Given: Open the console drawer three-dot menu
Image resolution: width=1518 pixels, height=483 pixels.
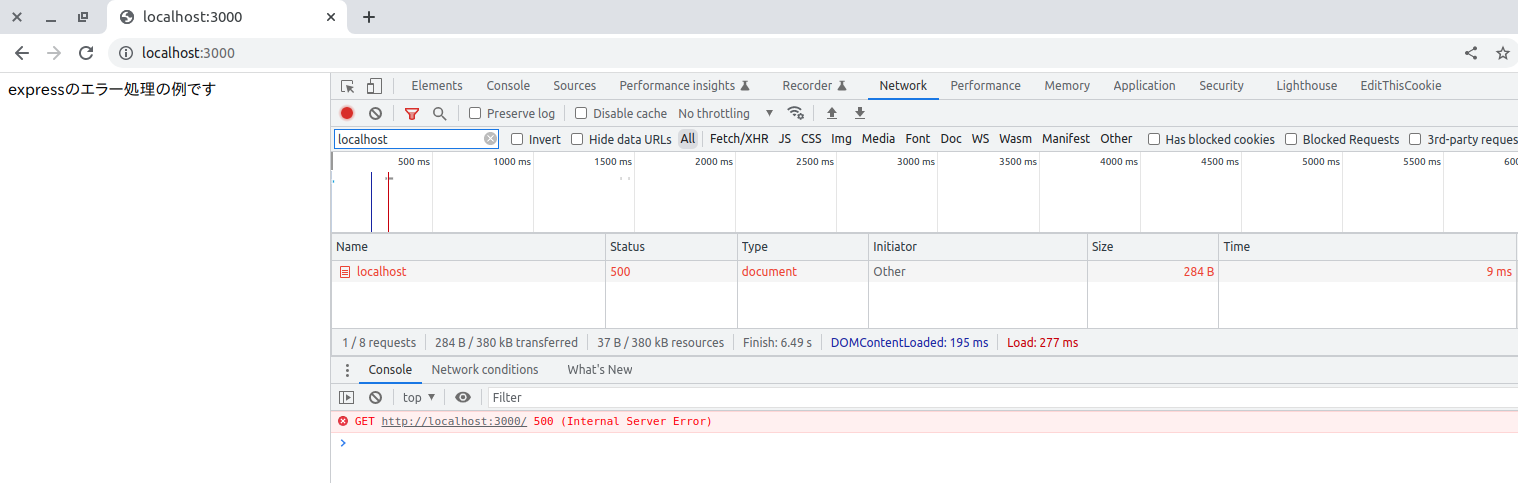Looking at the screenshot, I should click(x=347, y=370).
